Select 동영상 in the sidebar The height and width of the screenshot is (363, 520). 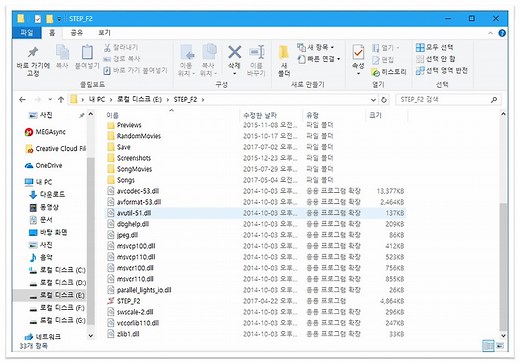click(x=44, y=207)
